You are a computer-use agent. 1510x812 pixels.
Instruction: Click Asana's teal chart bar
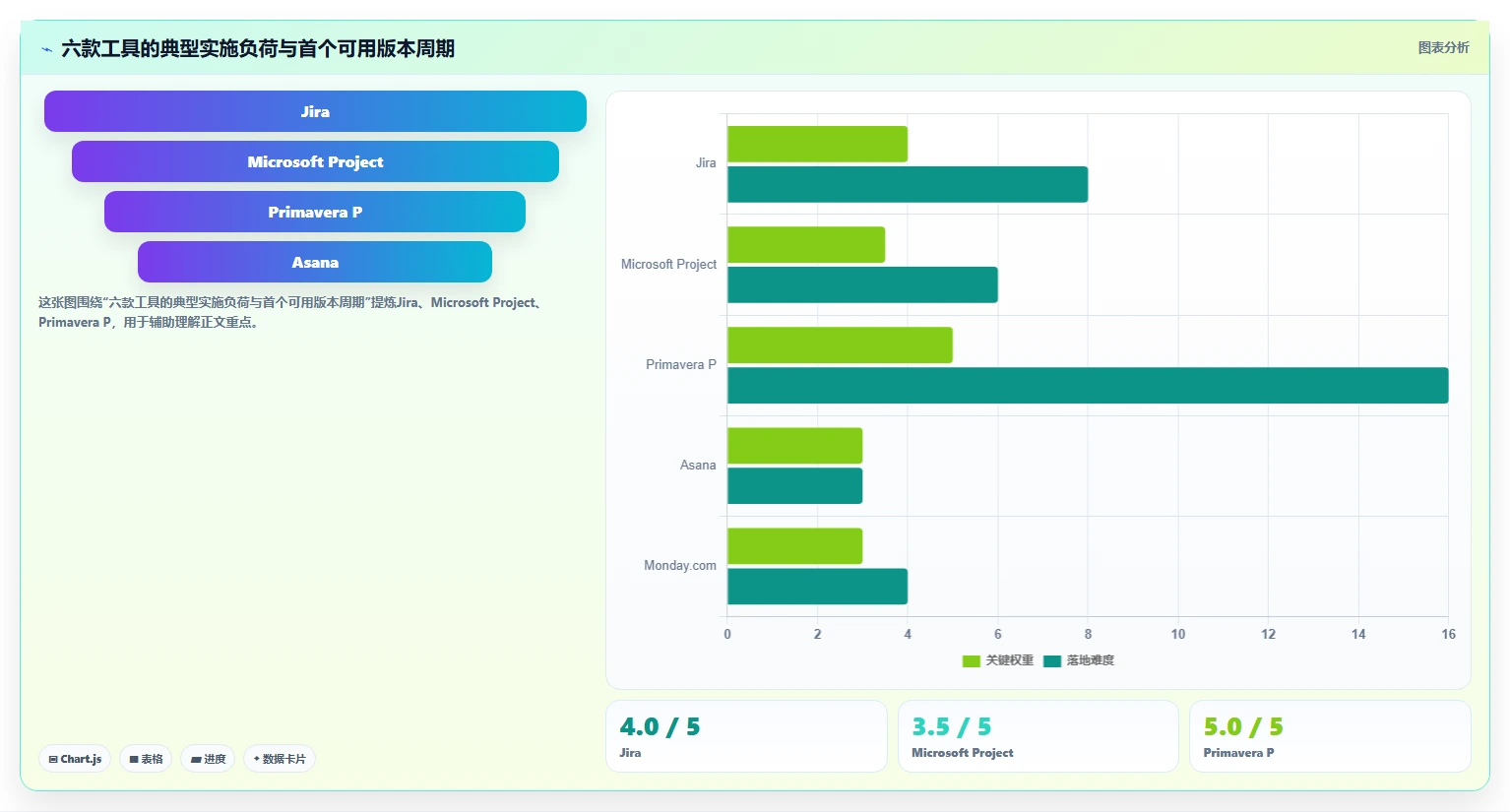[x=794, y=485]
